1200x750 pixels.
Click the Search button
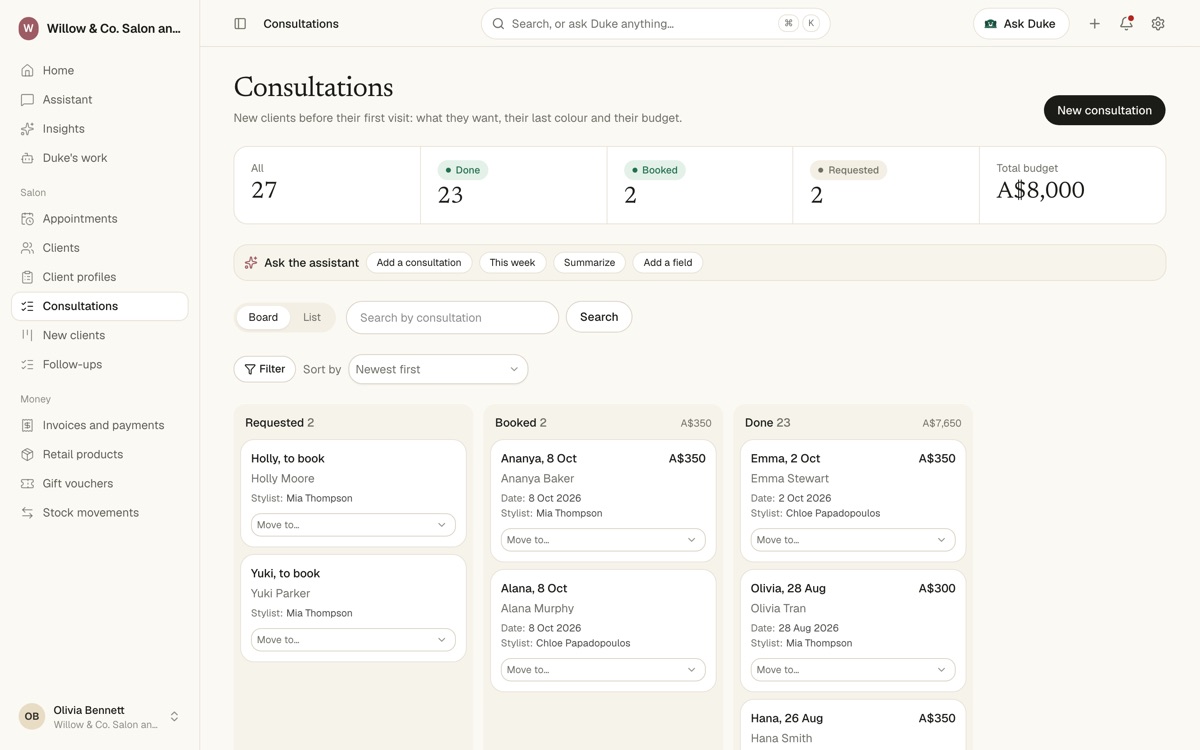(599, 317)
